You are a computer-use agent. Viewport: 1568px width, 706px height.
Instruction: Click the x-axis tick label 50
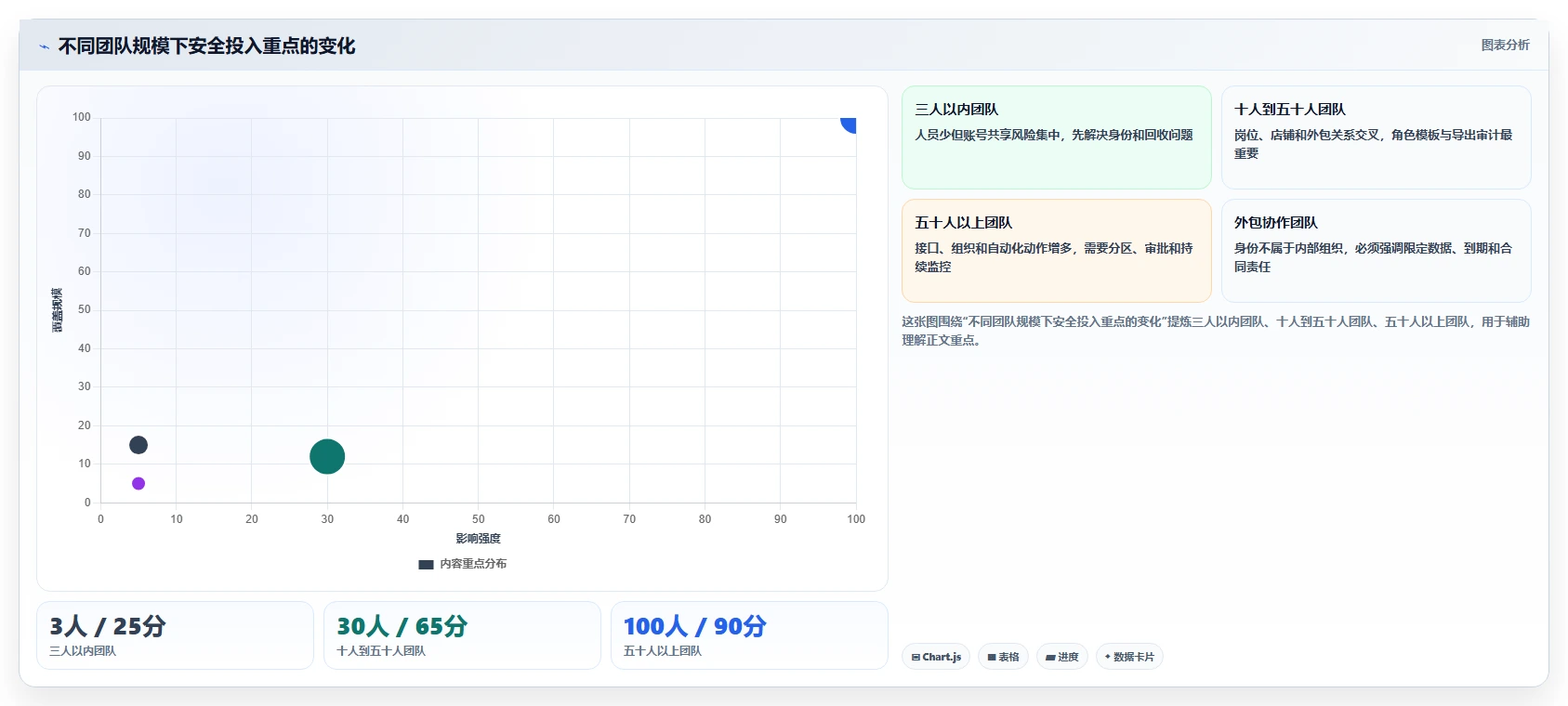pyautogui.click(x=478, y=519)
